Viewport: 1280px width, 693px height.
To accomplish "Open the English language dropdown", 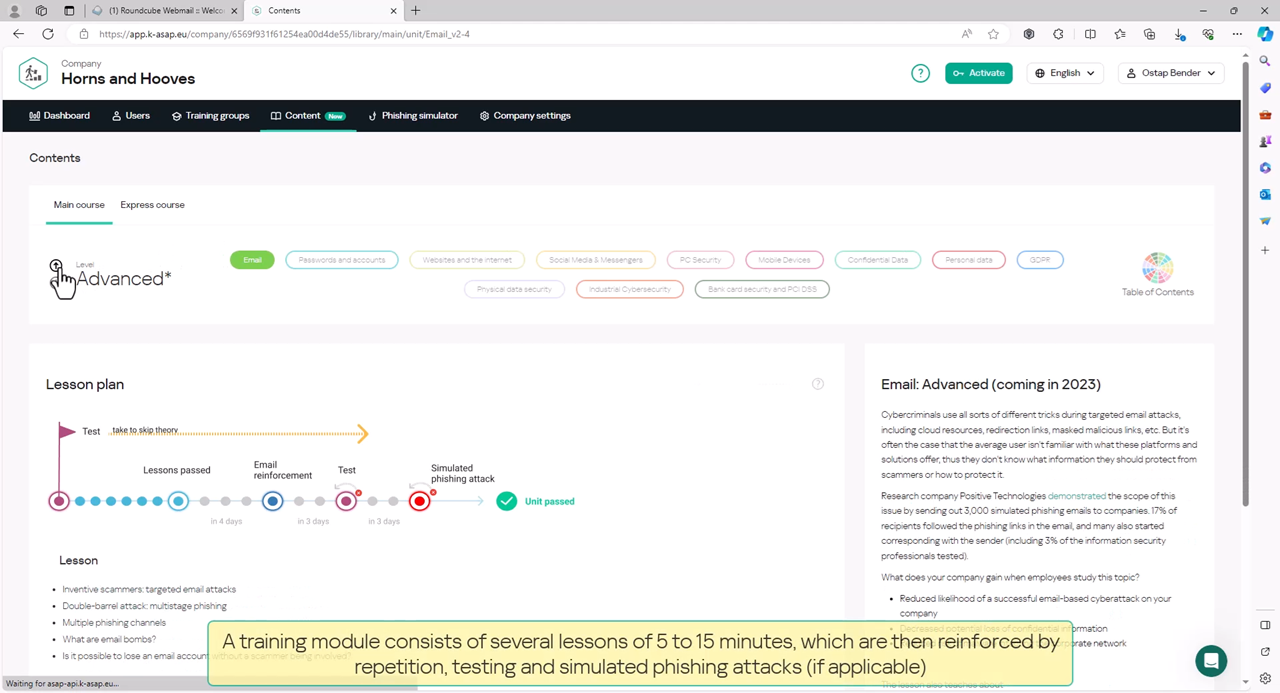I will tap(1065, 73).
